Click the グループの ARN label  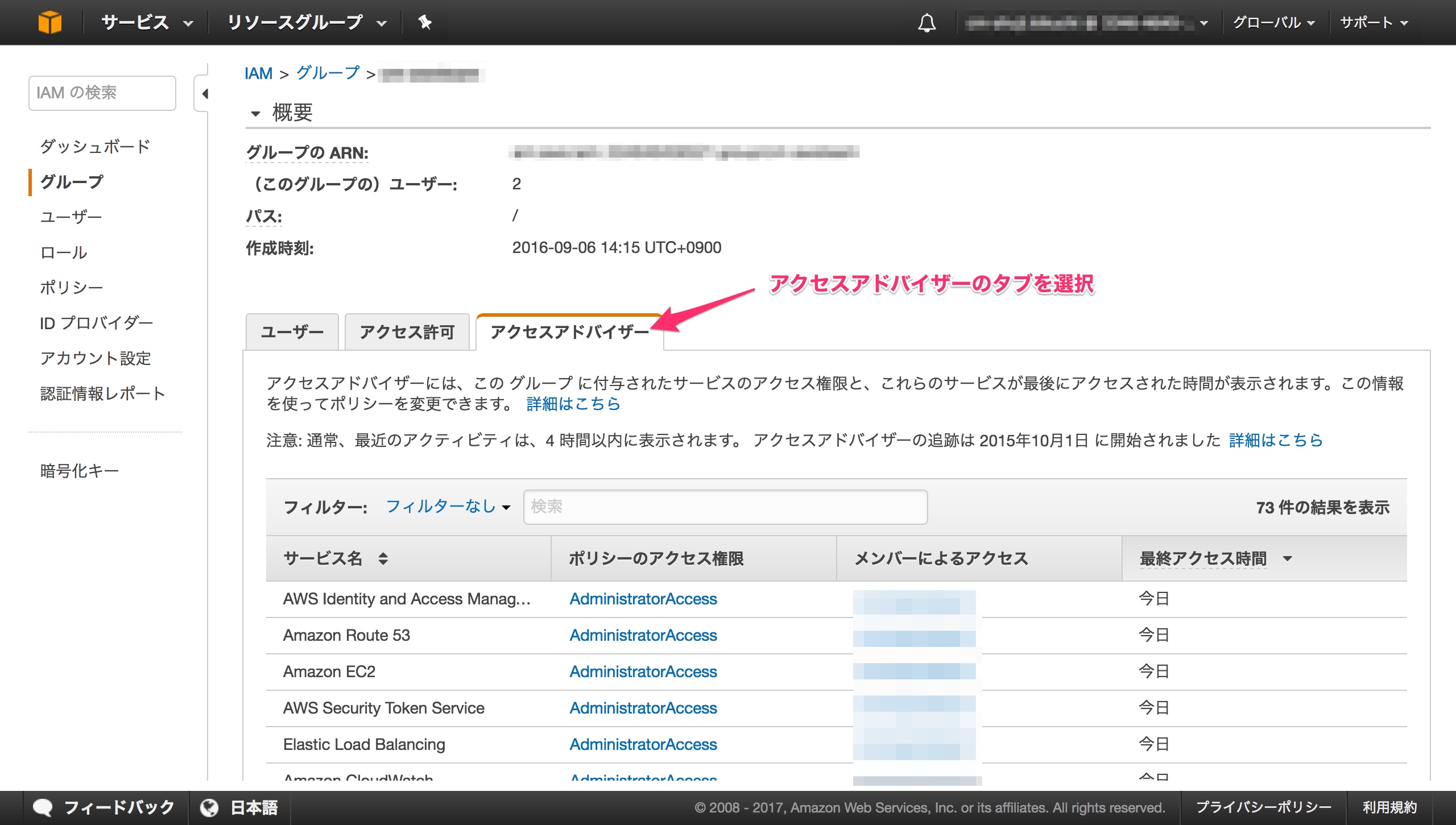307,153
